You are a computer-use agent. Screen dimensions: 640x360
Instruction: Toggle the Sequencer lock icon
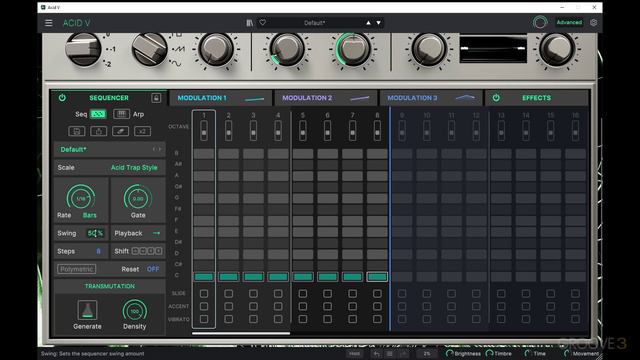point(156,98)
